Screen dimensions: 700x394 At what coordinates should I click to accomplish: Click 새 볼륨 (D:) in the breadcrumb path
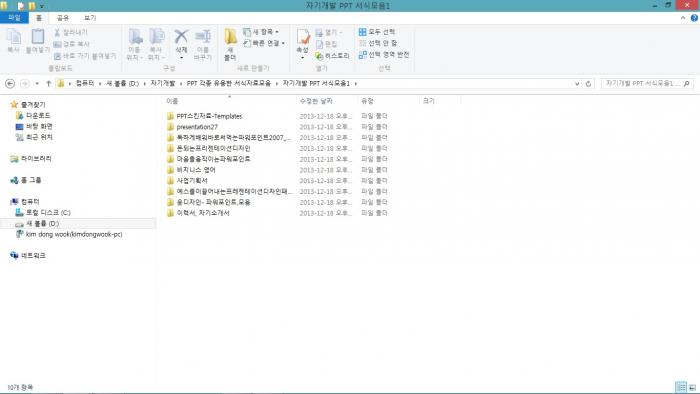(x=122, y=83)
